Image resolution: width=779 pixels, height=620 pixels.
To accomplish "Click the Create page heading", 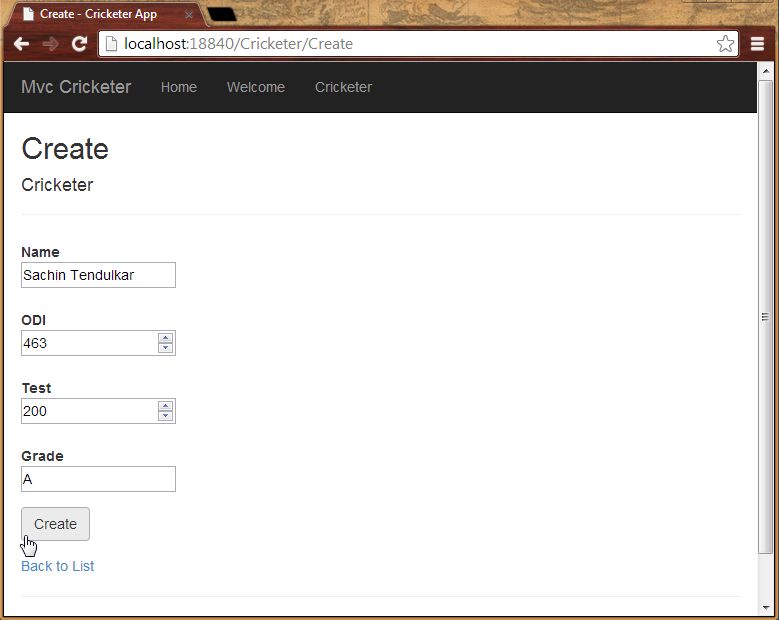I will point(65,149).
